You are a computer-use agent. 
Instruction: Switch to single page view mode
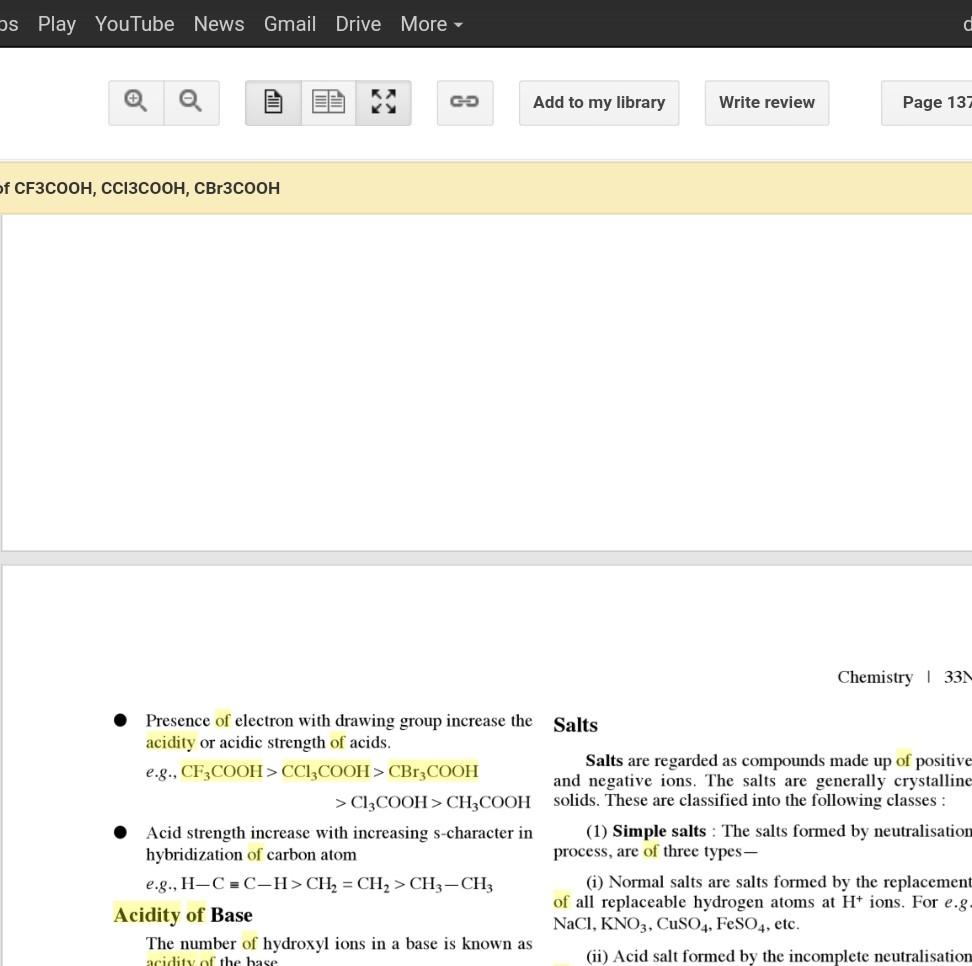tap(273, 102)
